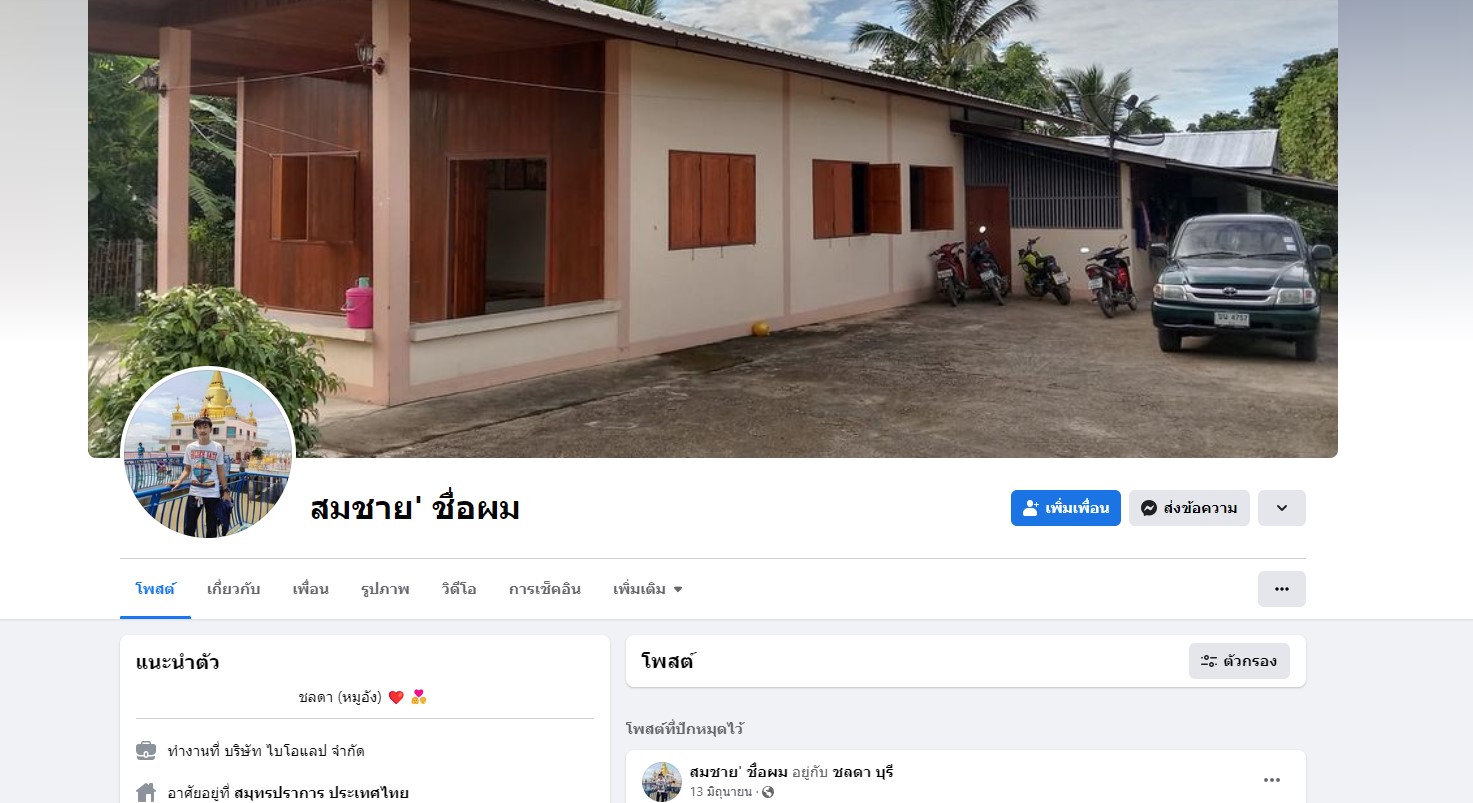
Task: Click the home icon next to อาศัยอยู่ที่
Action: pyautogui.click(x=146, y=793)
